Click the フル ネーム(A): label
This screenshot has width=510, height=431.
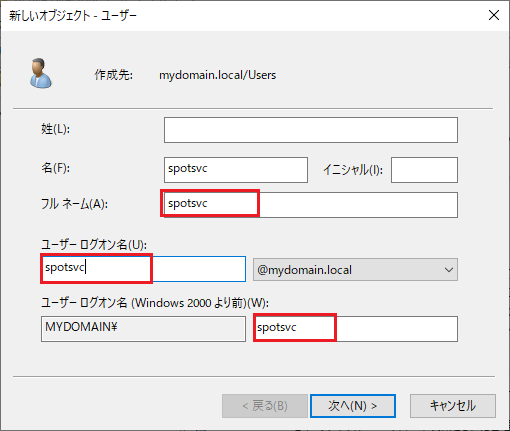click(x=74, y=204)
